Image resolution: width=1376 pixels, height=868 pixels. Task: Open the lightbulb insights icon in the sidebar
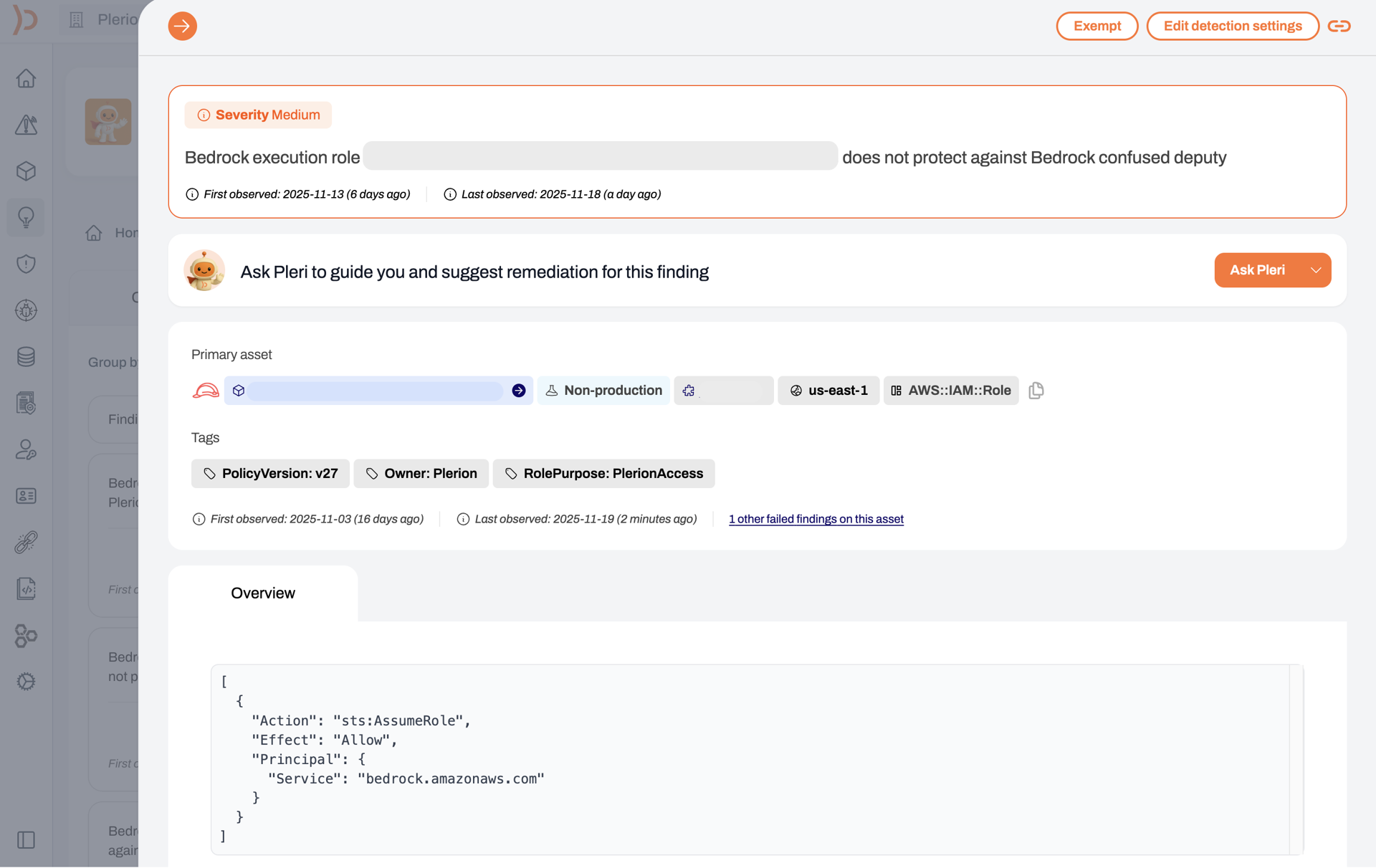pos(26,217)
